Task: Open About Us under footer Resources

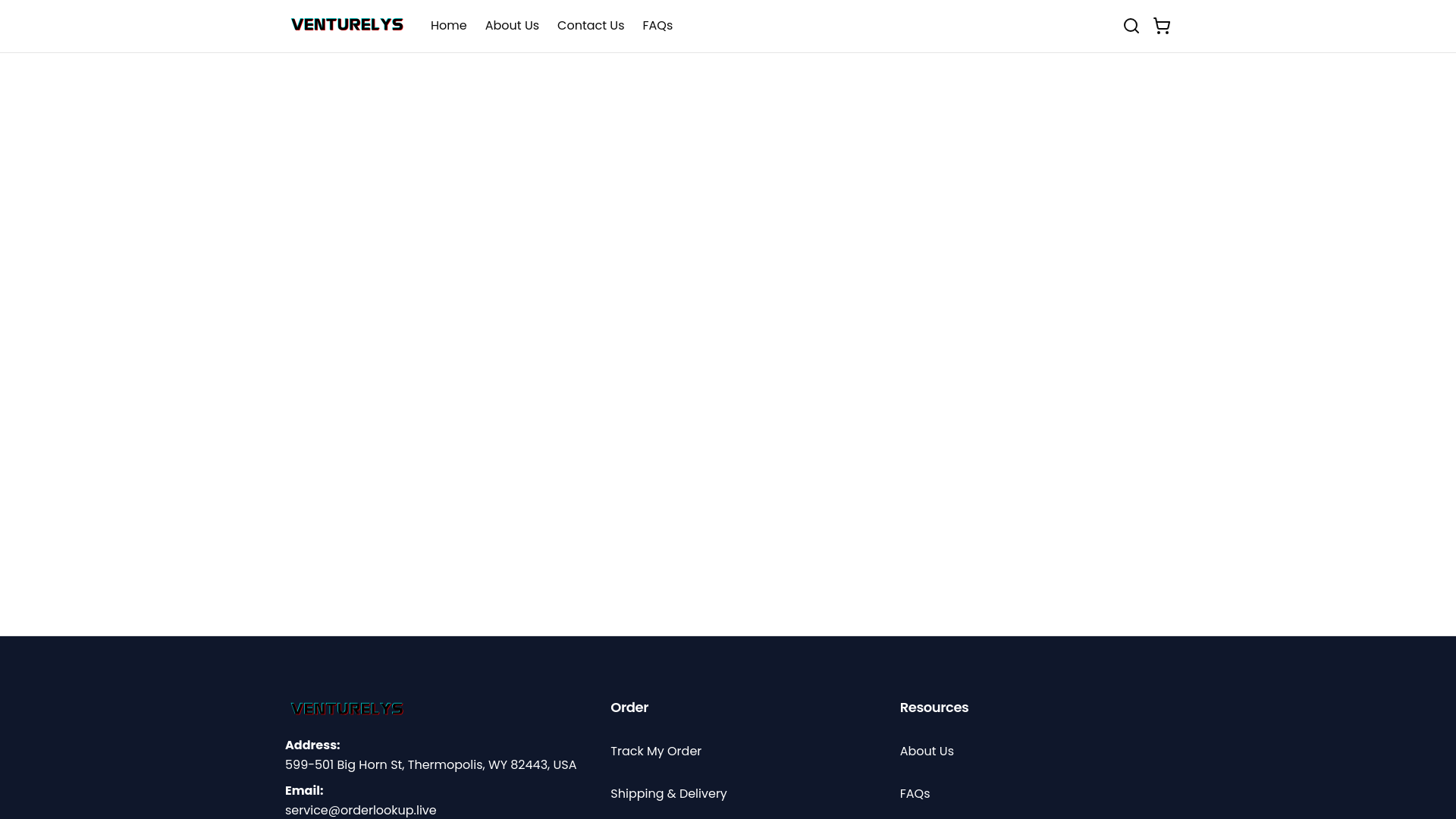Action: (927, 751)
